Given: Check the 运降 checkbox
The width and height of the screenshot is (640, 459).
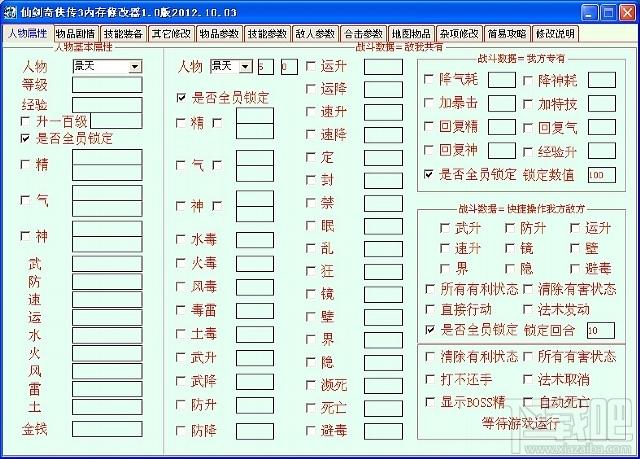Looking at the screenshot, I should 311,89.
